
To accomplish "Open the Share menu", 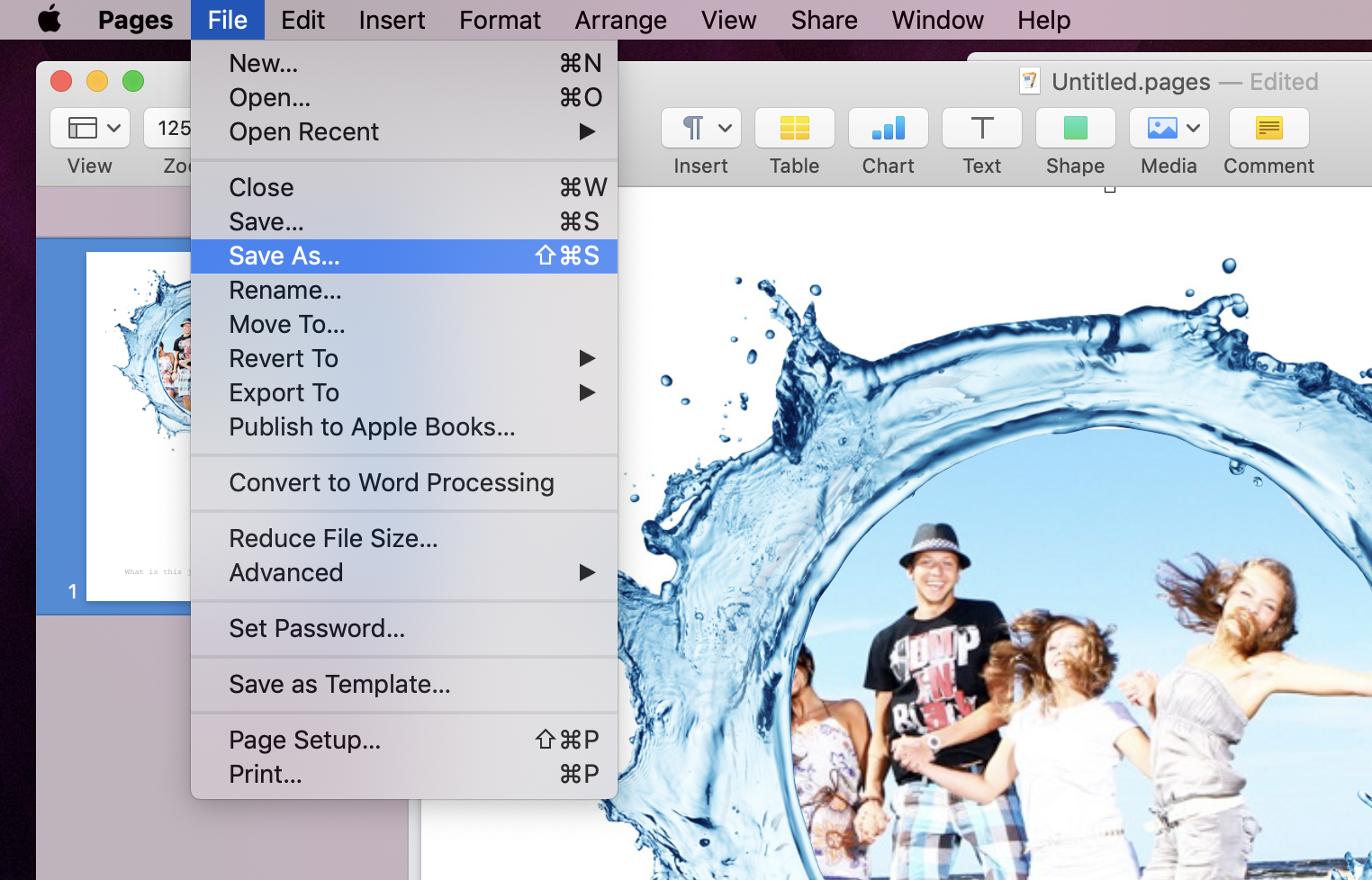I will (824, 20).
